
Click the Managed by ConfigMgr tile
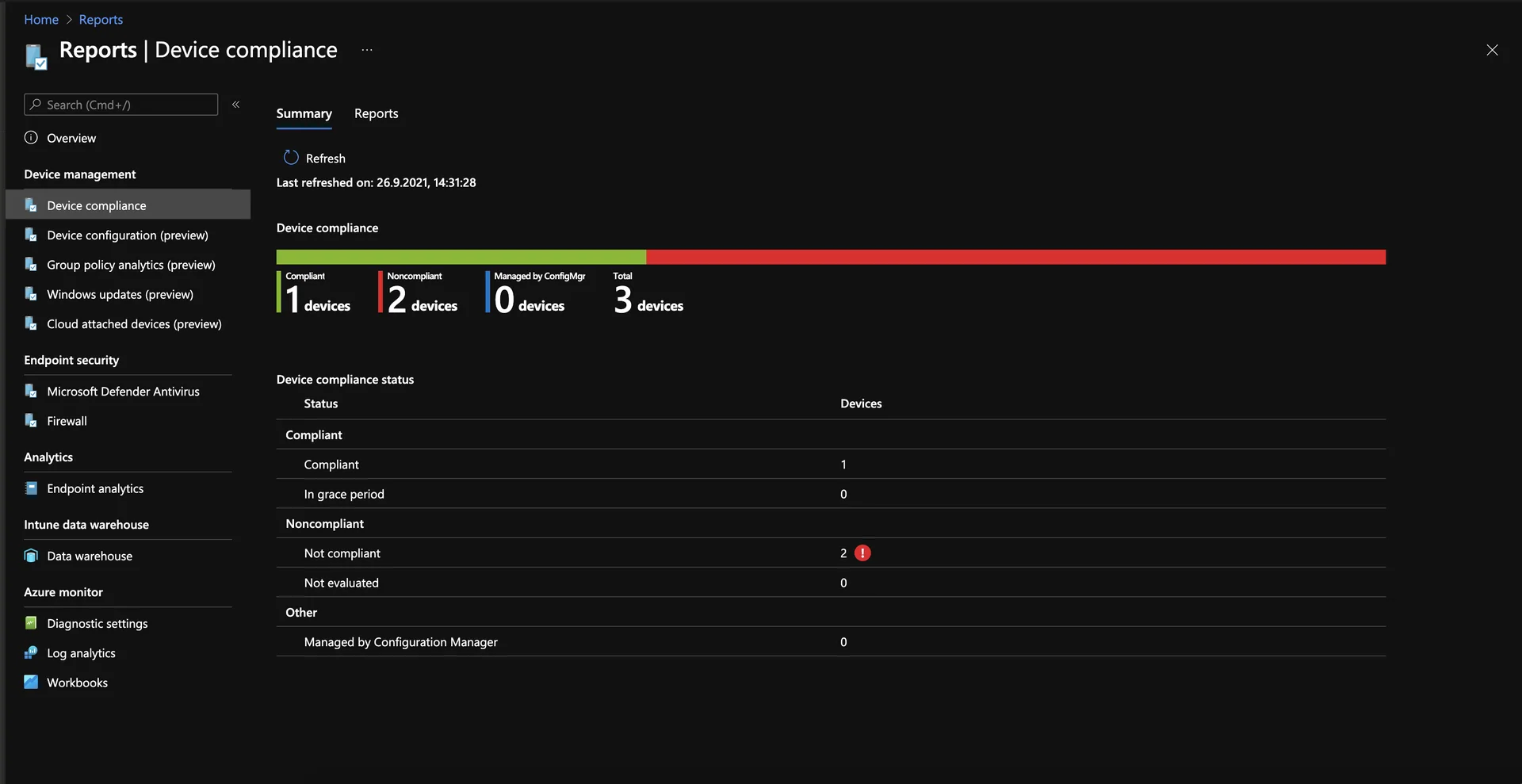tap(536, 293)
